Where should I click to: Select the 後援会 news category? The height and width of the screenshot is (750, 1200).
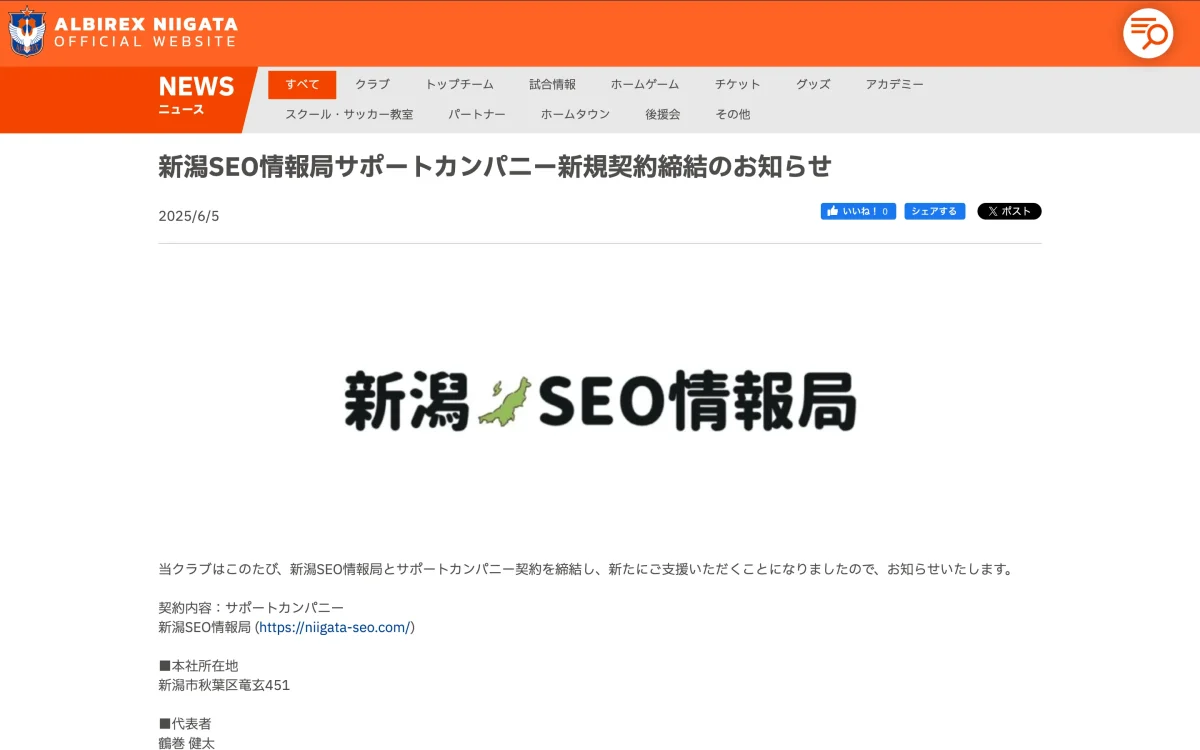coord(663,115)
